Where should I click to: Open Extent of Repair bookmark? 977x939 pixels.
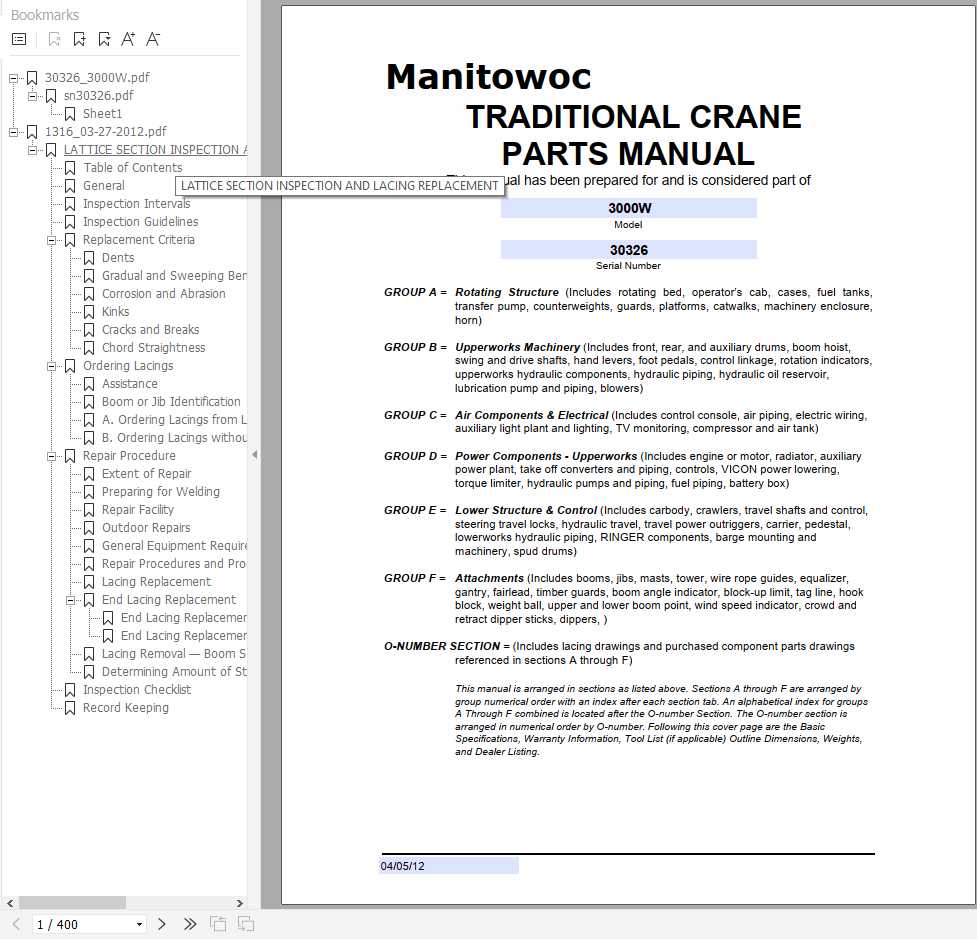pos(146,474)
